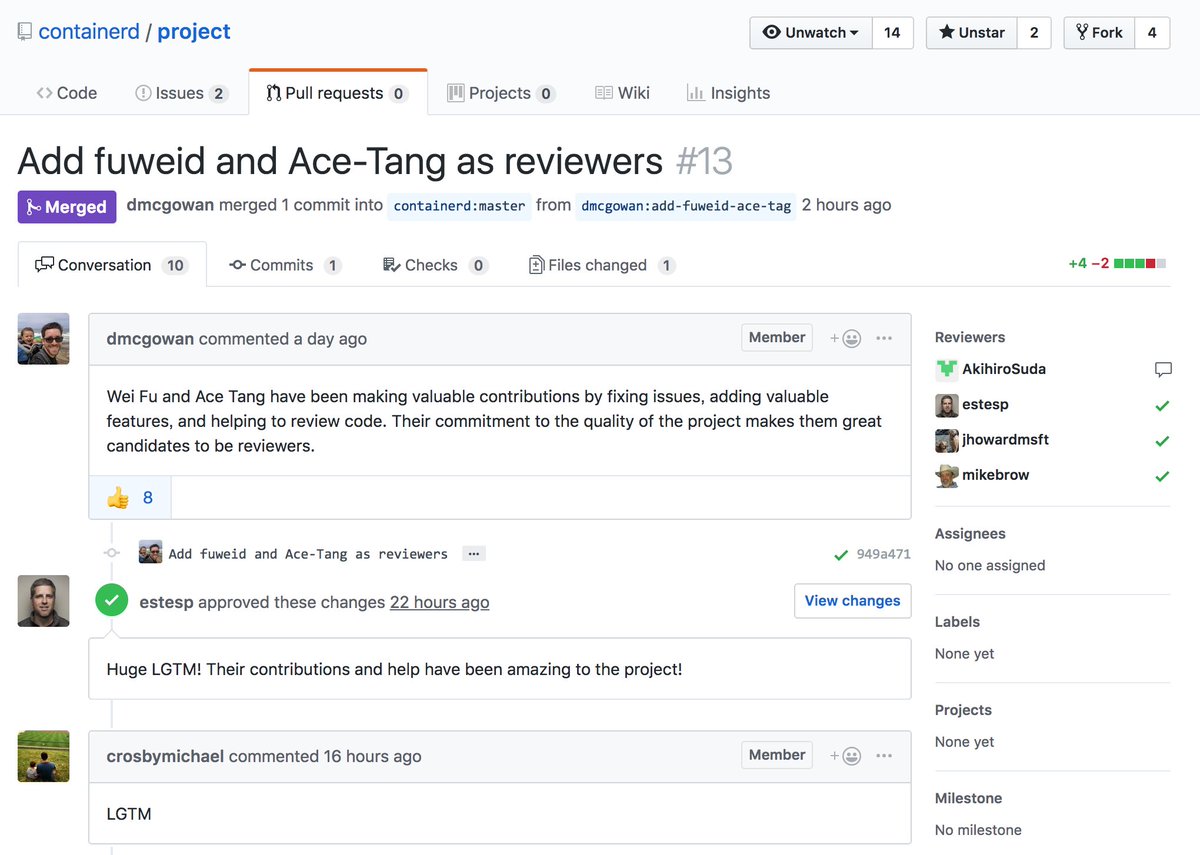Click the Labels sidebar heading
Image resolution: width=1200 pixels, height=855 pixels.
click(957, 622)
